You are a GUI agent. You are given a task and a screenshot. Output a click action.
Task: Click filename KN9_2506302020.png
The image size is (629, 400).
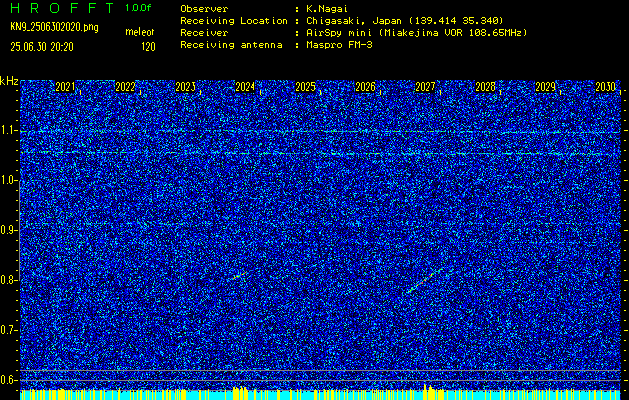click(x=54, y=27)
